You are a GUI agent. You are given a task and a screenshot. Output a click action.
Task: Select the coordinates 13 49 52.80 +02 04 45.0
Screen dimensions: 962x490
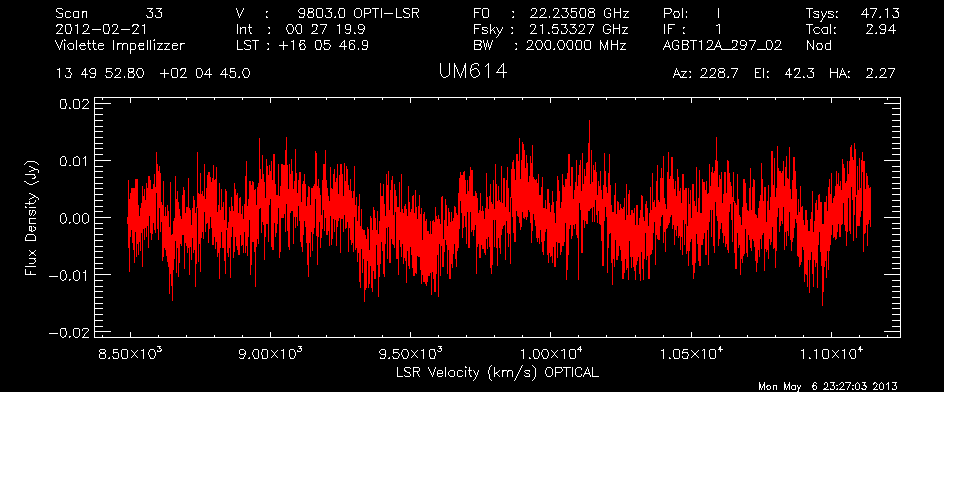click(153, 74)
